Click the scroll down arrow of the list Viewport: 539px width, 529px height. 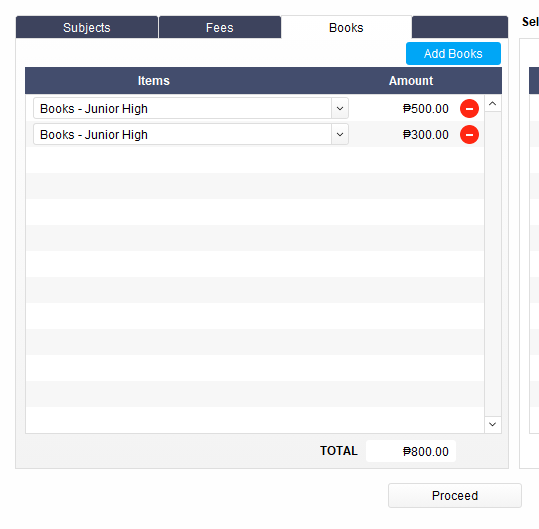pos(493,424)
